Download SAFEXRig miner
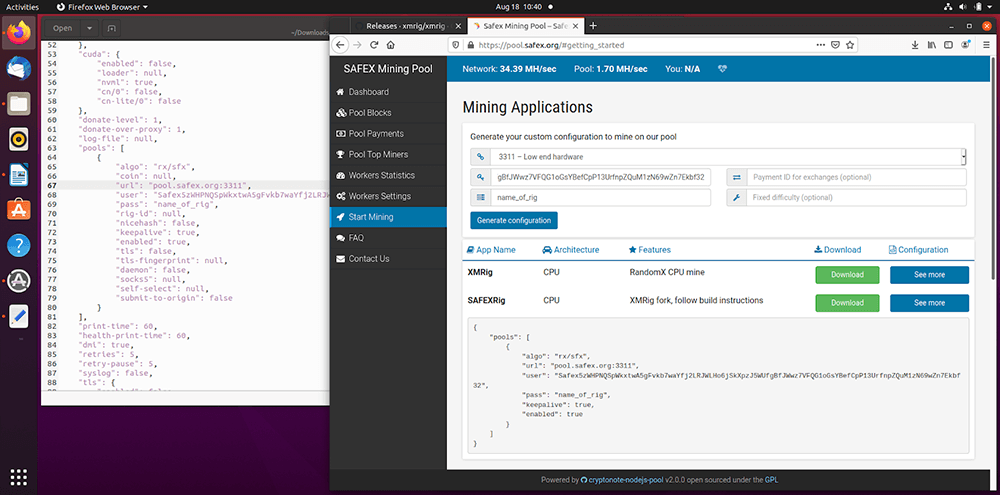The width and height of the screenshot is (1000, 495). pos(847,303)
